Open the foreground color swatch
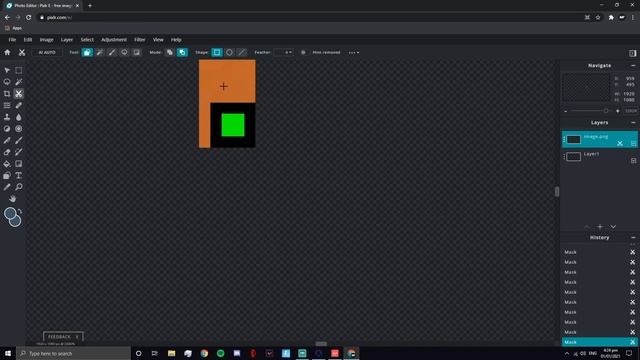Viewport: 640px width, 360px height. [10, 213]
